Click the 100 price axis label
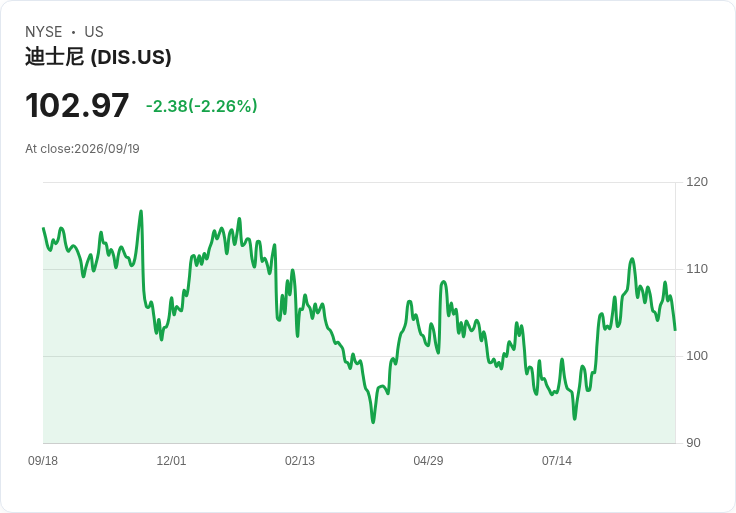Screen dimensions: 736x513 pos(697,356)
